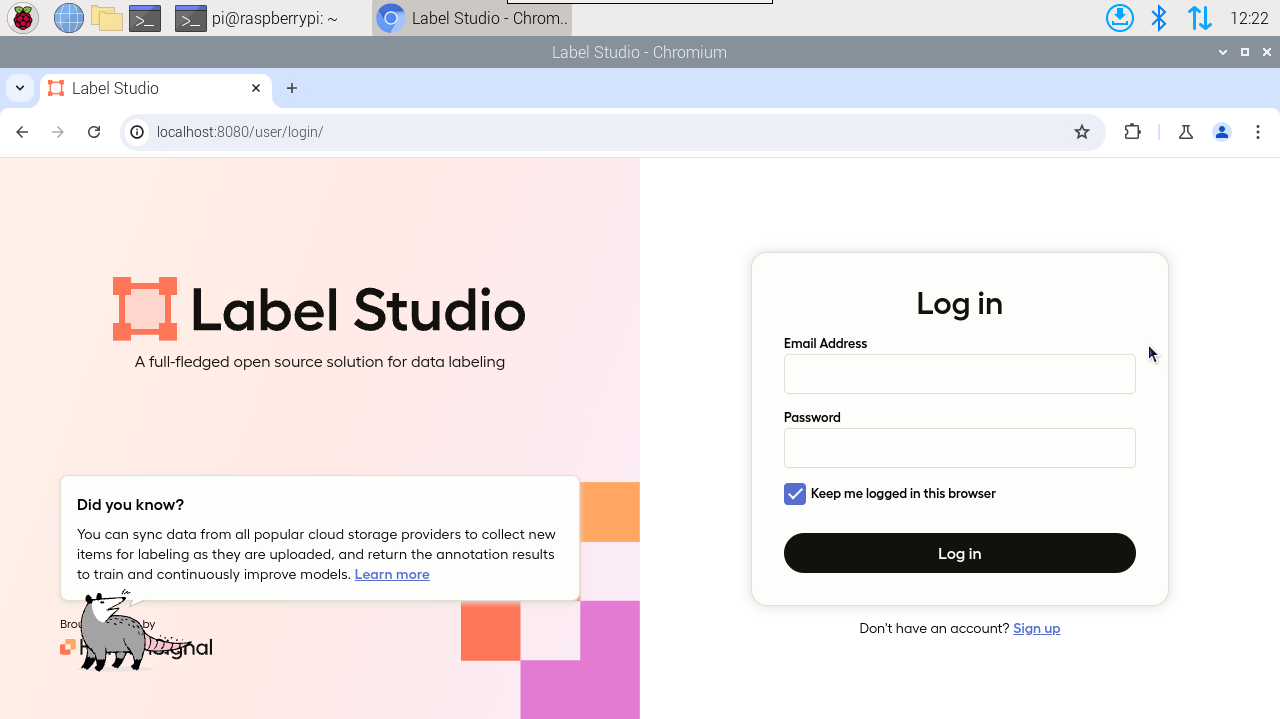Click the Label Studio logo

[319, 309]
